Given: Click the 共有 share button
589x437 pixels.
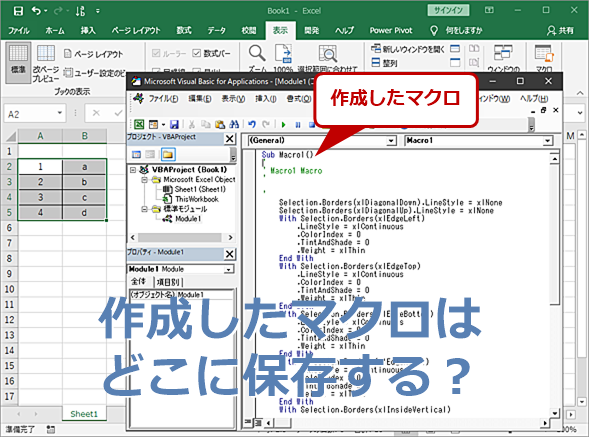Looking at the screenshot, I should (x=560, y=30).
